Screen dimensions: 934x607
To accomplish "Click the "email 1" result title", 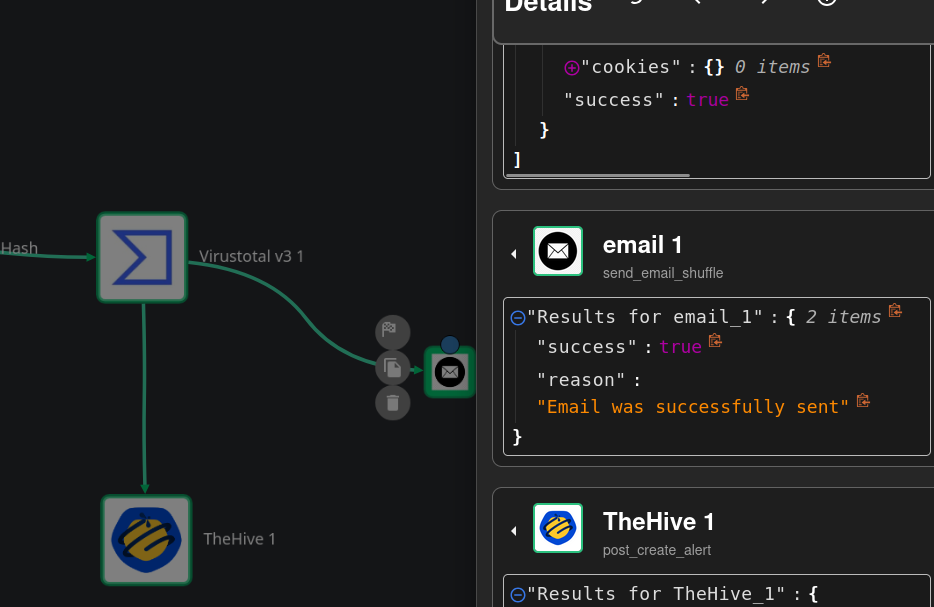I will tap(642, 245).
